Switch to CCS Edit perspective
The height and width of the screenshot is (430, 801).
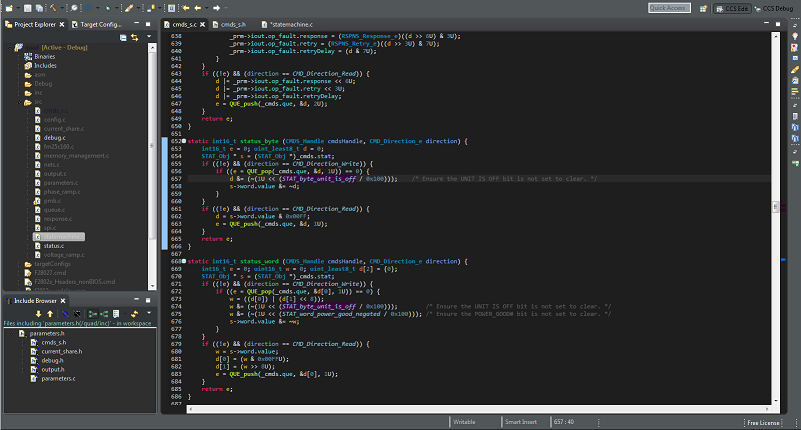coord(732,8)
